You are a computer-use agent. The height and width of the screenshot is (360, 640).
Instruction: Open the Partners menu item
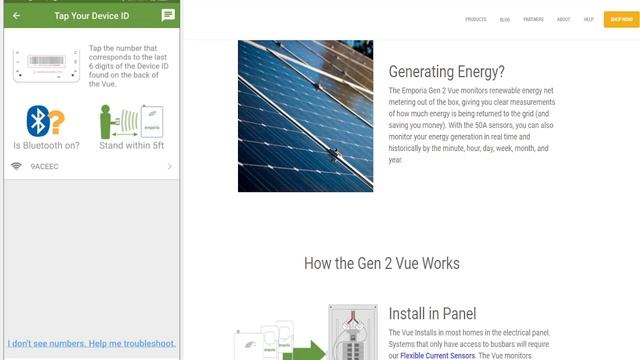[x=533, y=19]
